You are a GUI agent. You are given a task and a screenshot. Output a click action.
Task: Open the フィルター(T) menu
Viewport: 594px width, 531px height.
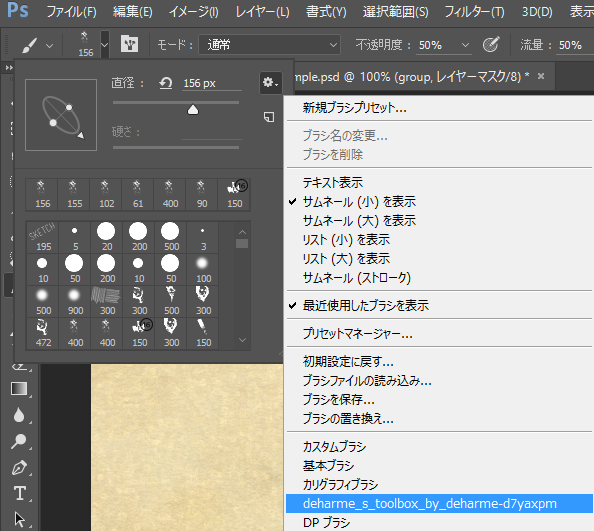[474, 12]
